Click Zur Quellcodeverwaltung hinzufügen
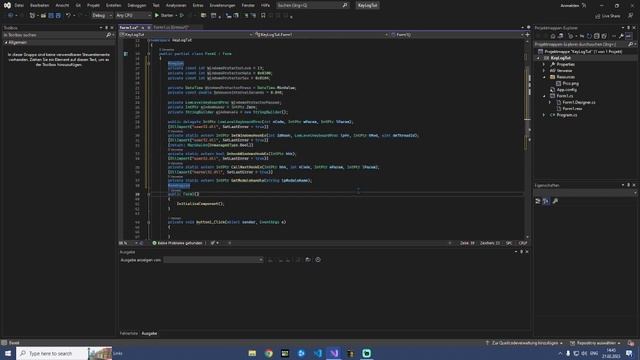 524,343
